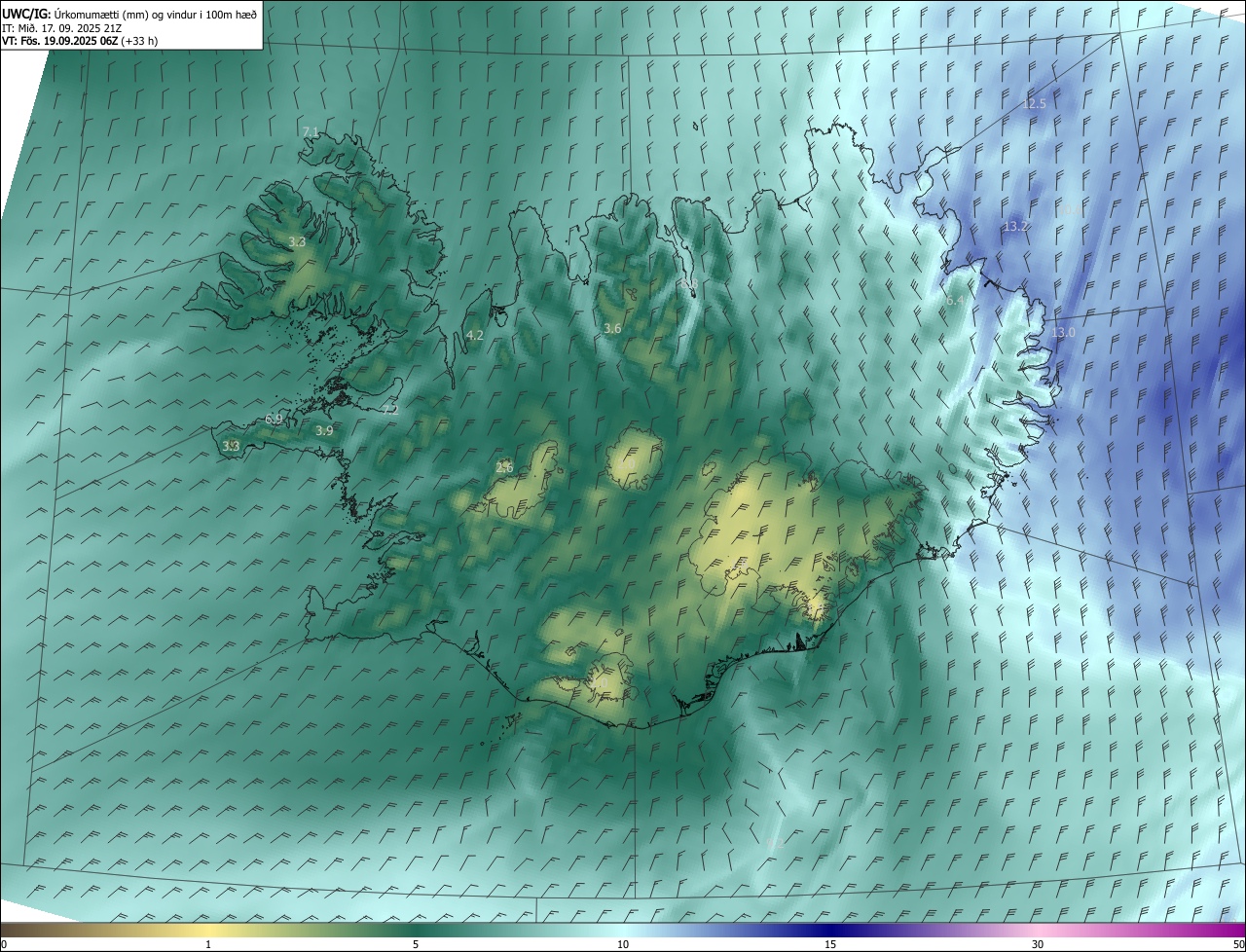Click the 7.2 value label on the map
Image resolution: width=1246 pixels, height=952 pixels.
point(390,411)
